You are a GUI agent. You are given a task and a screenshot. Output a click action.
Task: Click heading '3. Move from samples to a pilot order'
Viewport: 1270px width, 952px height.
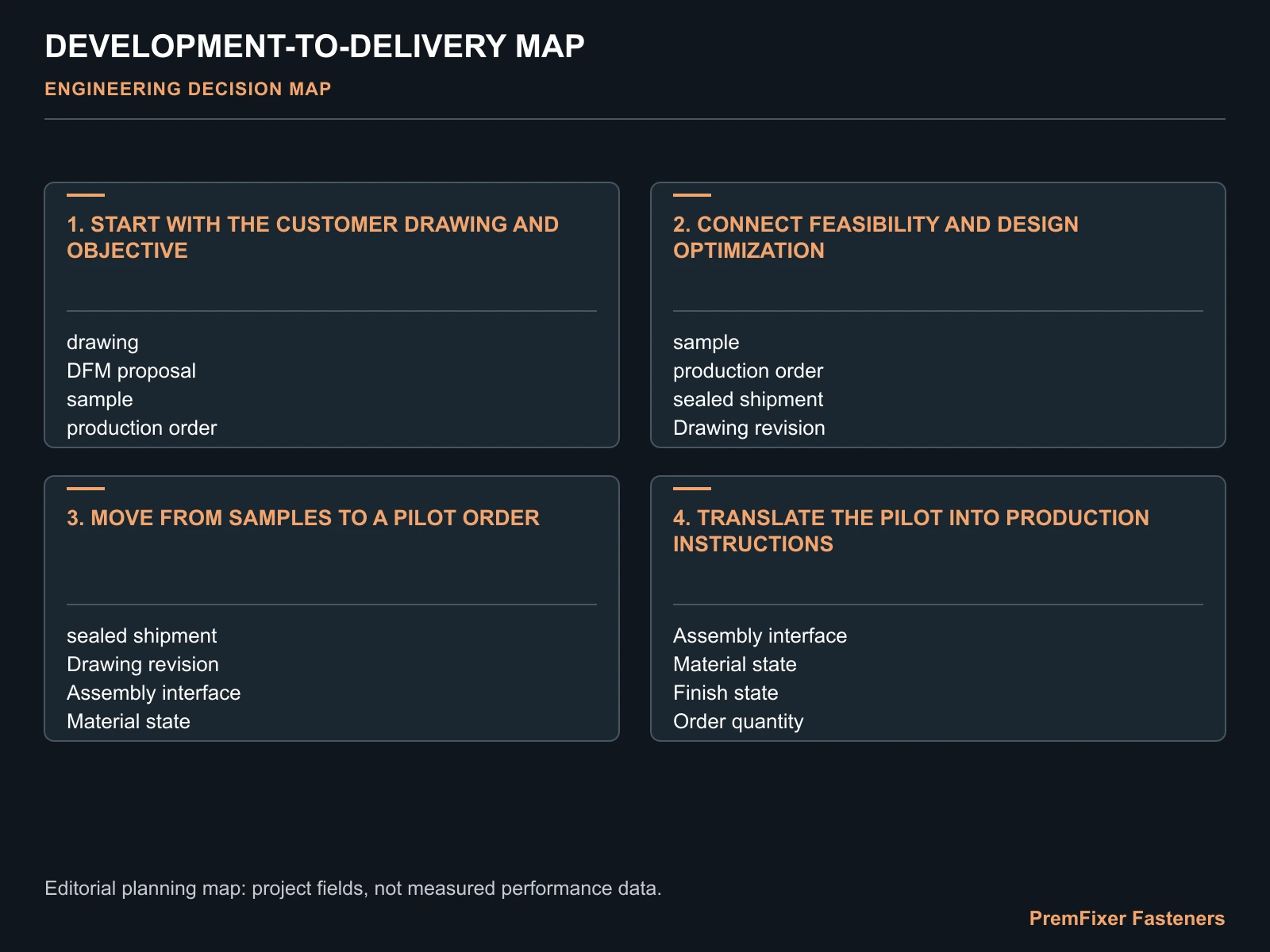coord(303,518)
